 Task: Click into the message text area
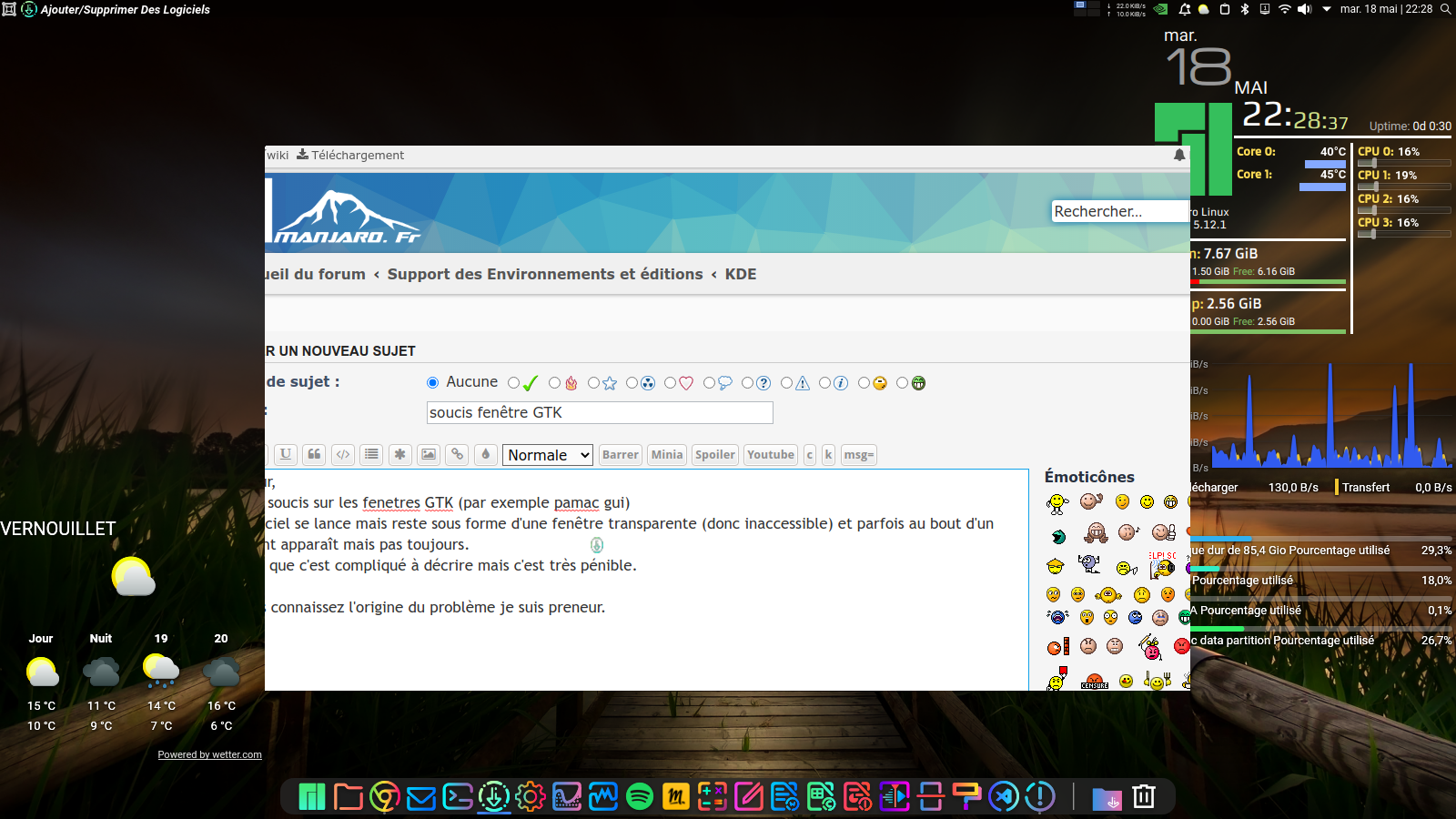pos(646,580)
